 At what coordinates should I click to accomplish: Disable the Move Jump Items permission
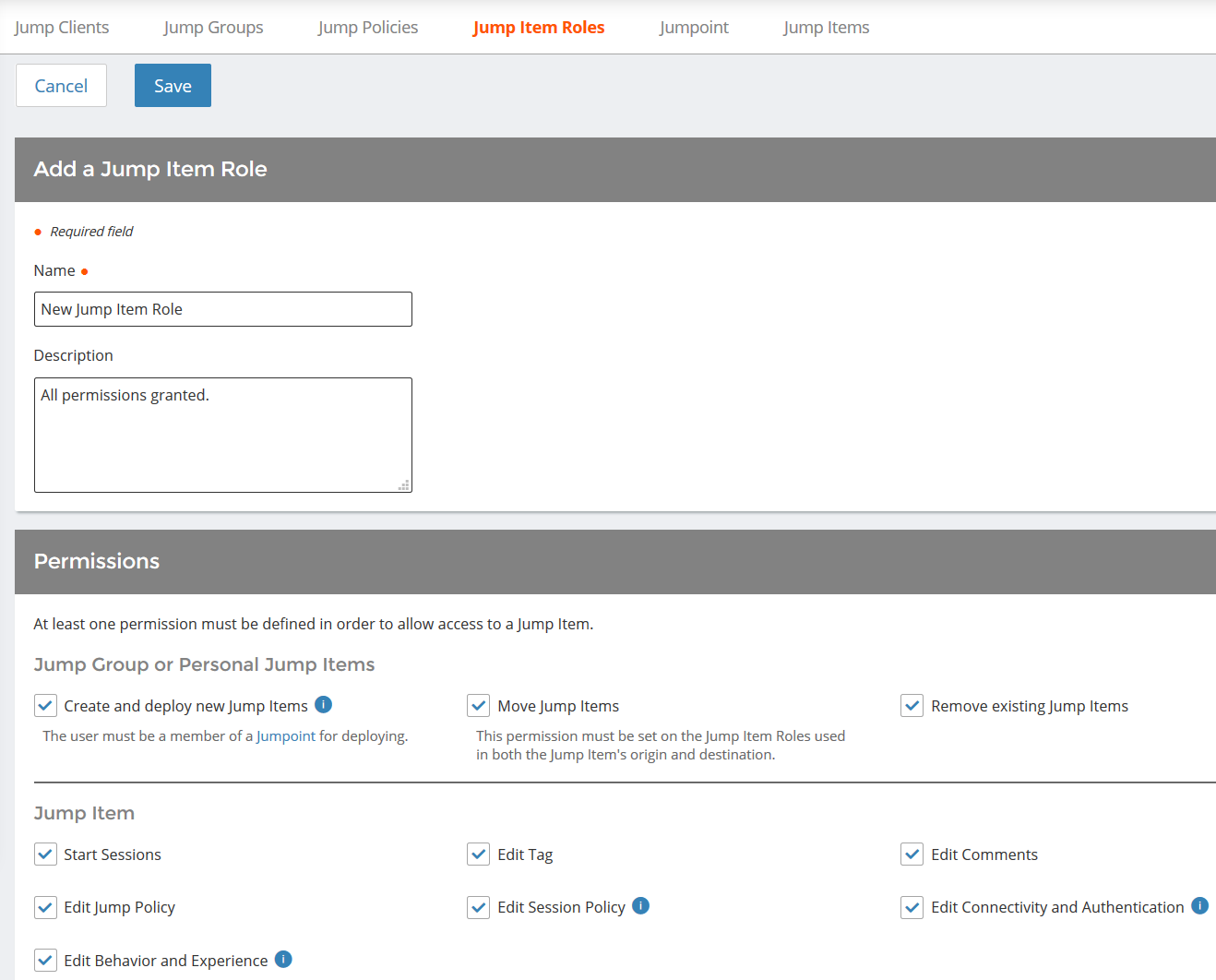(478, 704)
